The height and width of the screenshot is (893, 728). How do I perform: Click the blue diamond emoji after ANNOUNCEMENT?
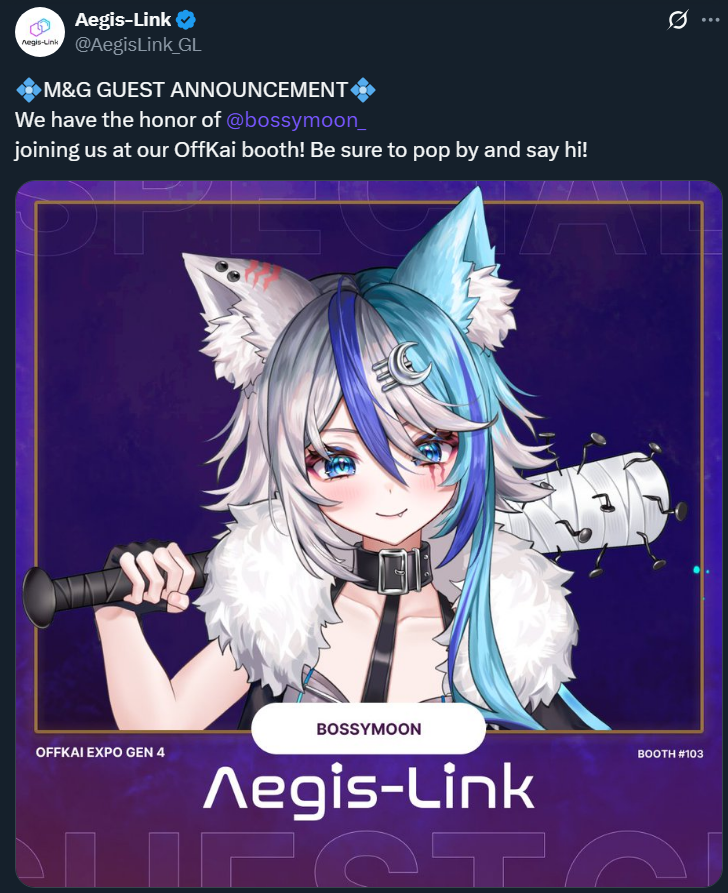(363, 90)
